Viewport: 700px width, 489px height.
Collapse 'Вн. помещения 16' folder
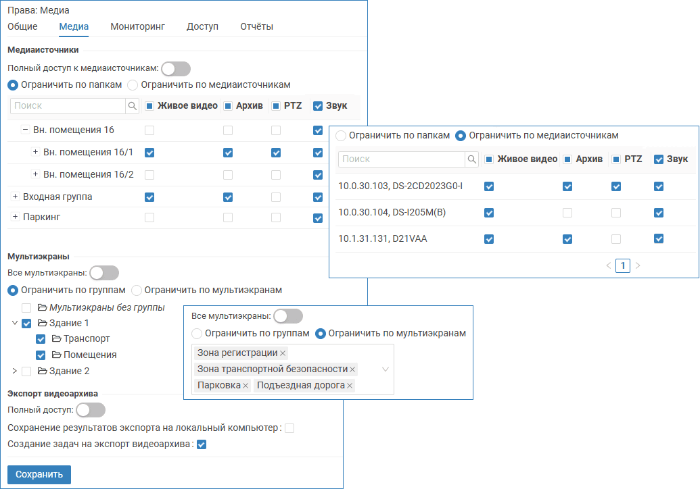point(25,130)
